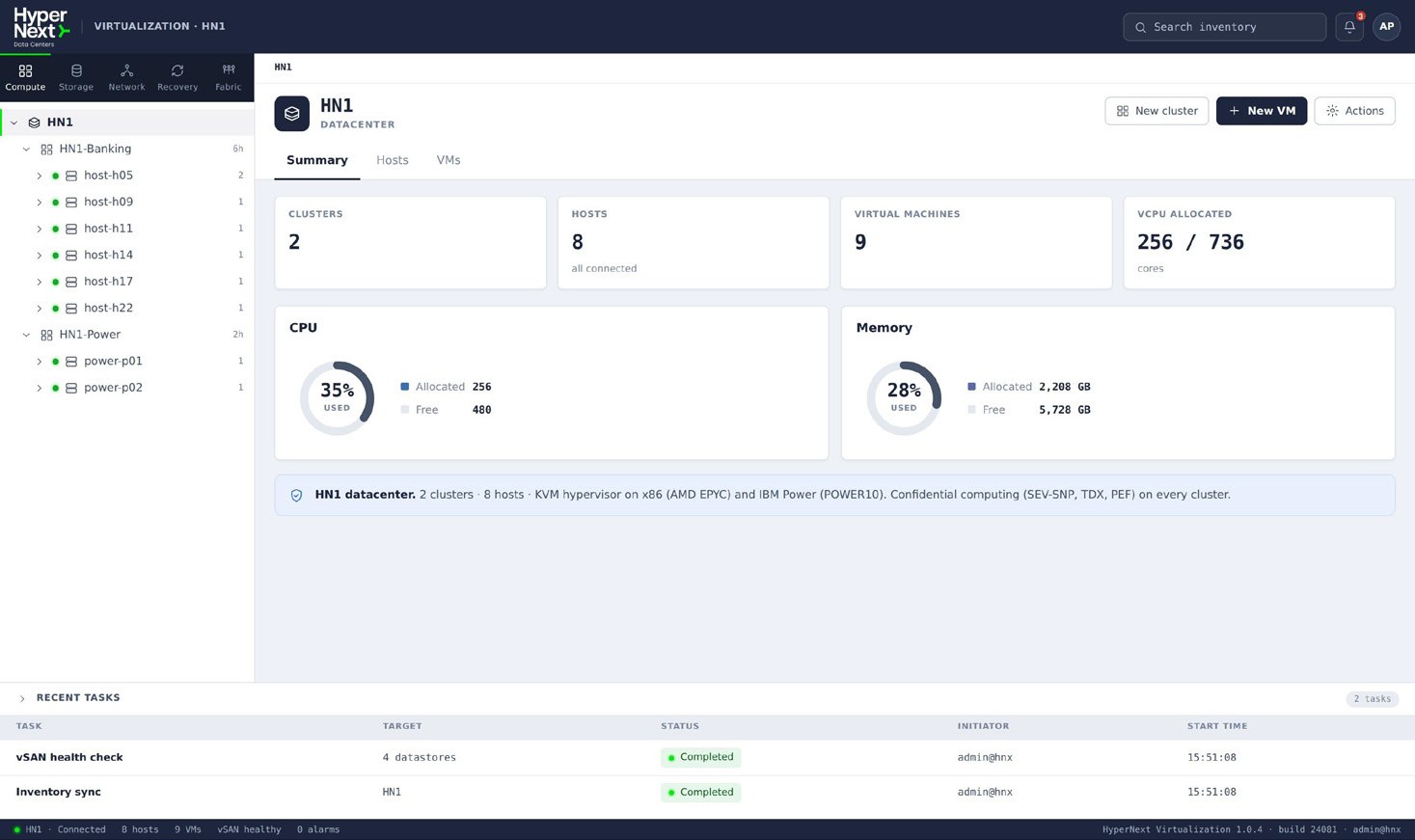Click the Memory 28% used donut gauge
The width and height of the screenshot is (1415, 840).
tap(904, 398)
